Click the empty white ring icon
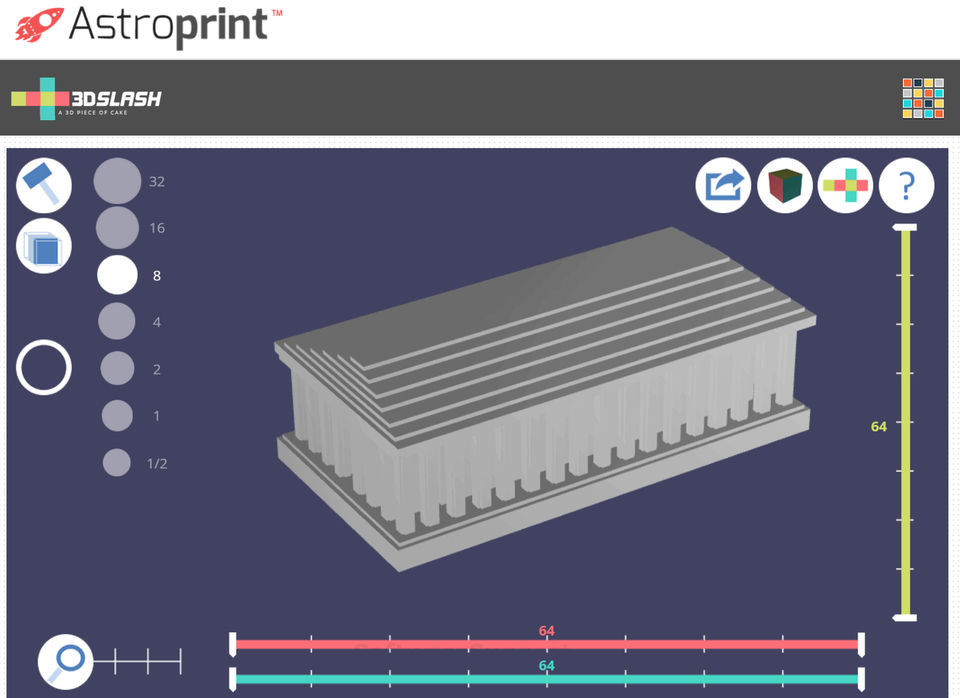 (x=43, y=367)
